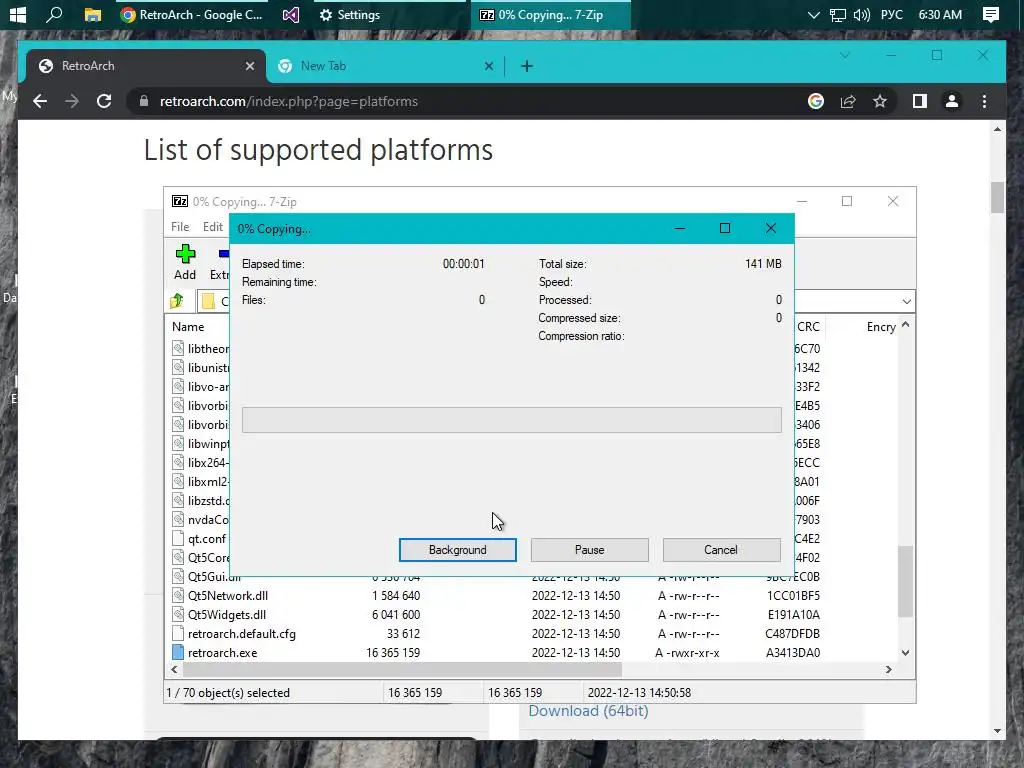Click the webpage vertical scrollbar
This screenshot has height=768, width=1024.
(997, 197)
